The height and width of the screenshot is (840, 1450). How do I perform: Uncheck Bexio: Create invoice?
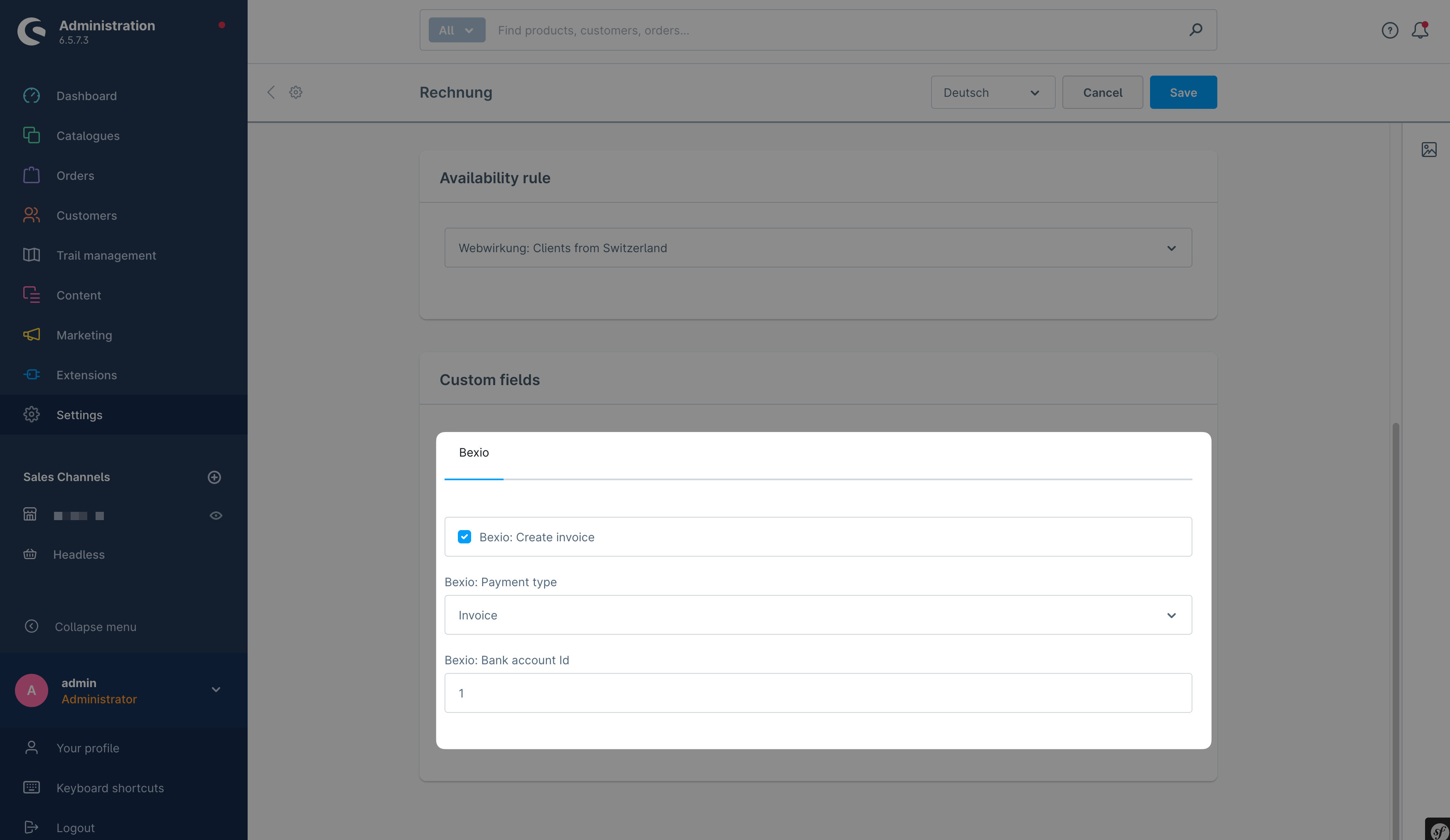click(464, 537)
